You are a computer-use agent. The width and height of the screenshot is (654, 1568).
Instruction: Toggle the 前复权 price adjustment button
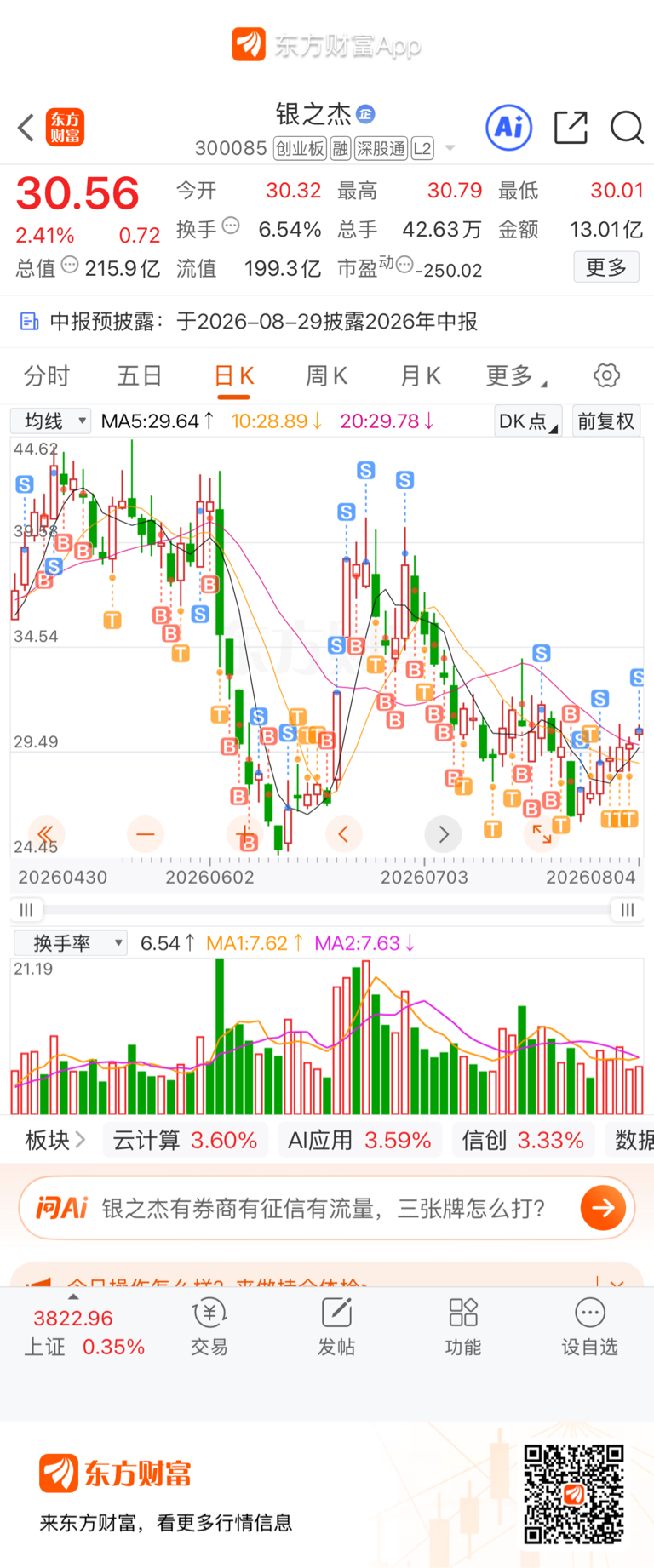(x=606, y=421)
